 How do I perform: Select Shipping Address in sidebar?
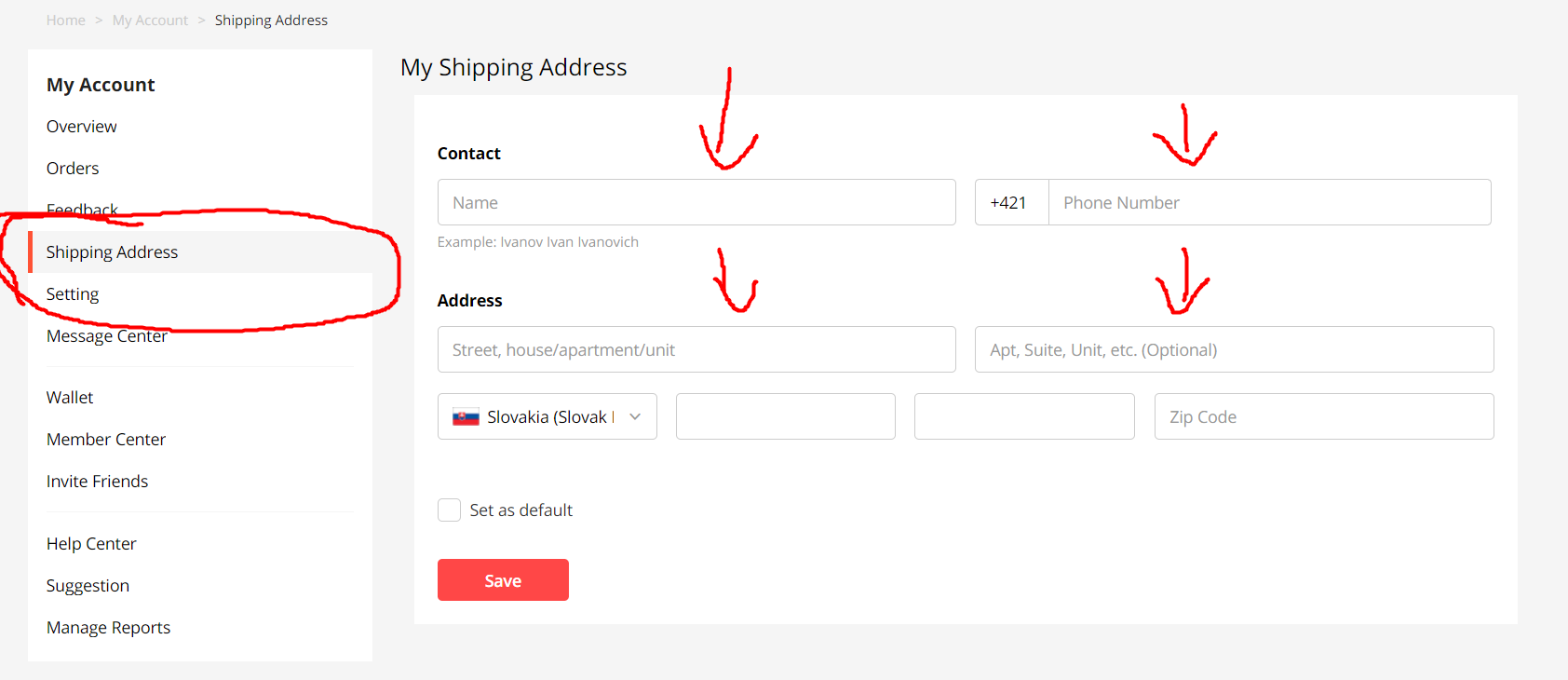(112, 252)
